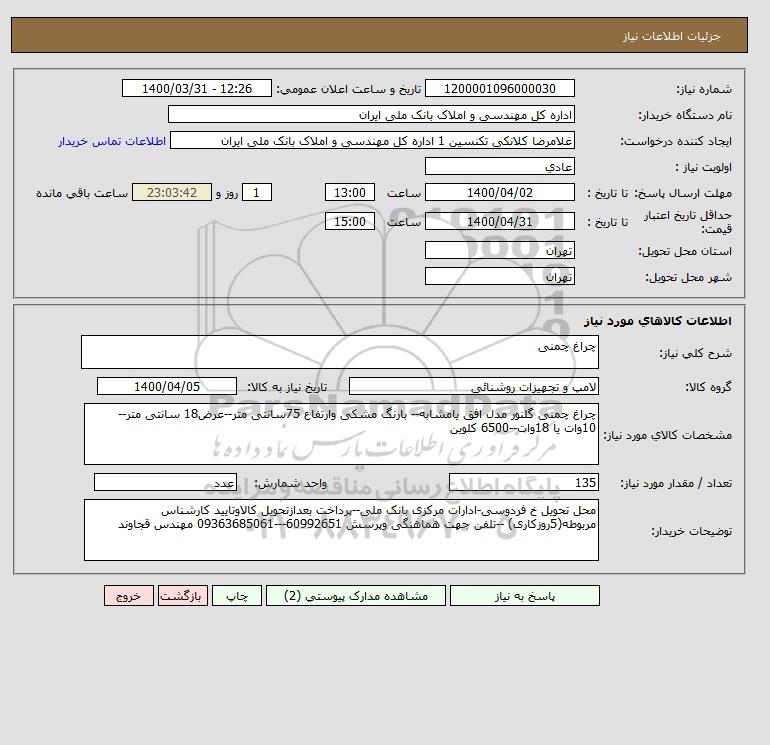Click label استان محل تحویل
This screenshot has width=770, height=745.
pyautogui.click(x=685, y=251)
